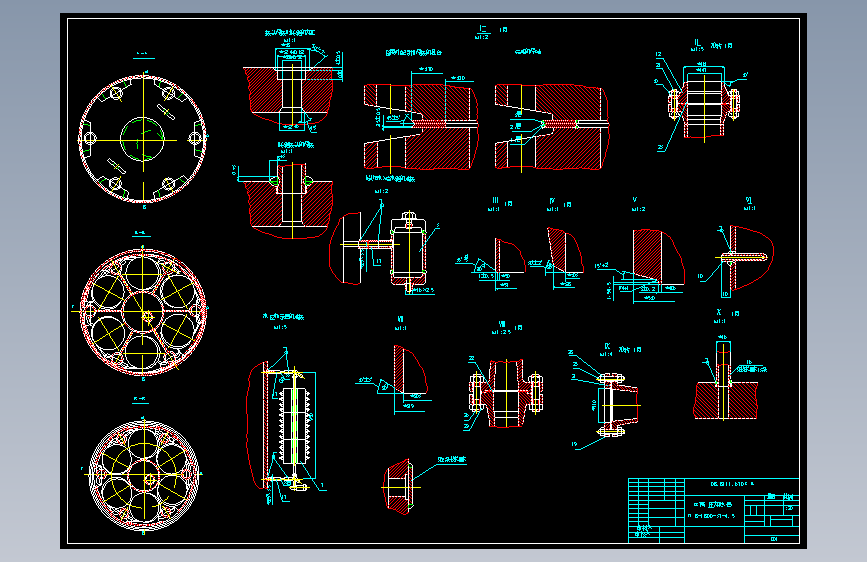The width and height of the screenshot is (867, 562).
Task: Click the detail II bolted flange view
Action: click(703, 103)
